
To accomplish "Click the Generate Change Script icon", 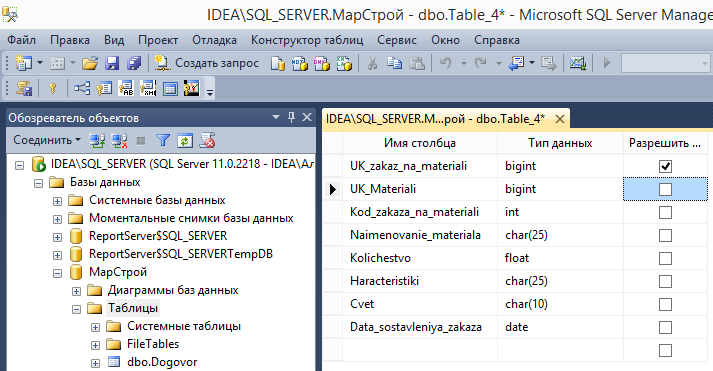I will [24, 88].
